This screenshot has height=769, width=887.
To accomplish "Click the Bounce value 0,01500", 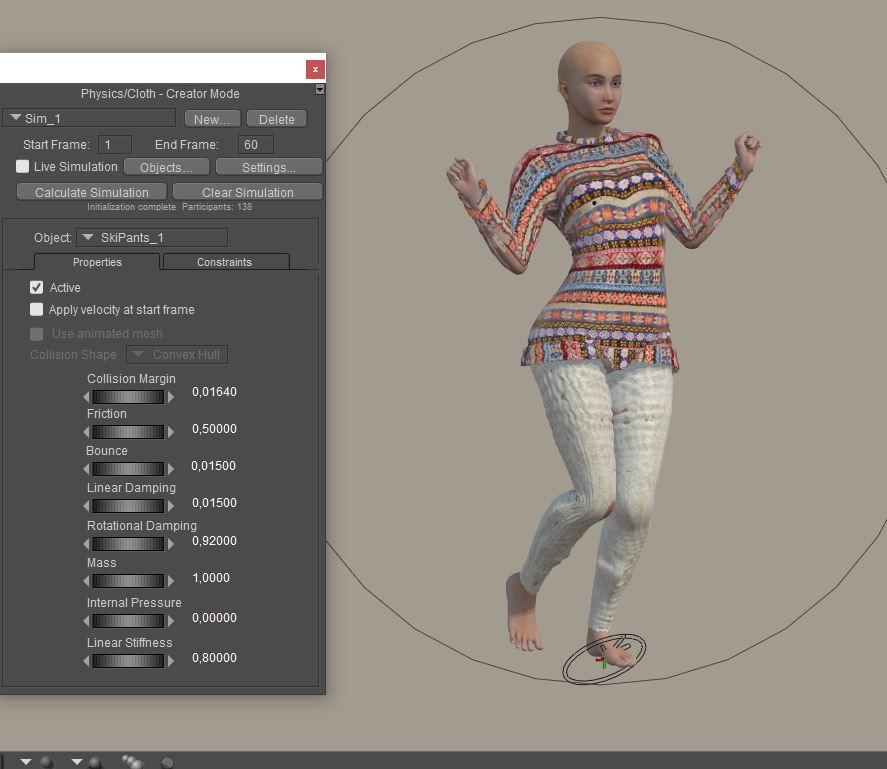I will [x=213, y=466].
